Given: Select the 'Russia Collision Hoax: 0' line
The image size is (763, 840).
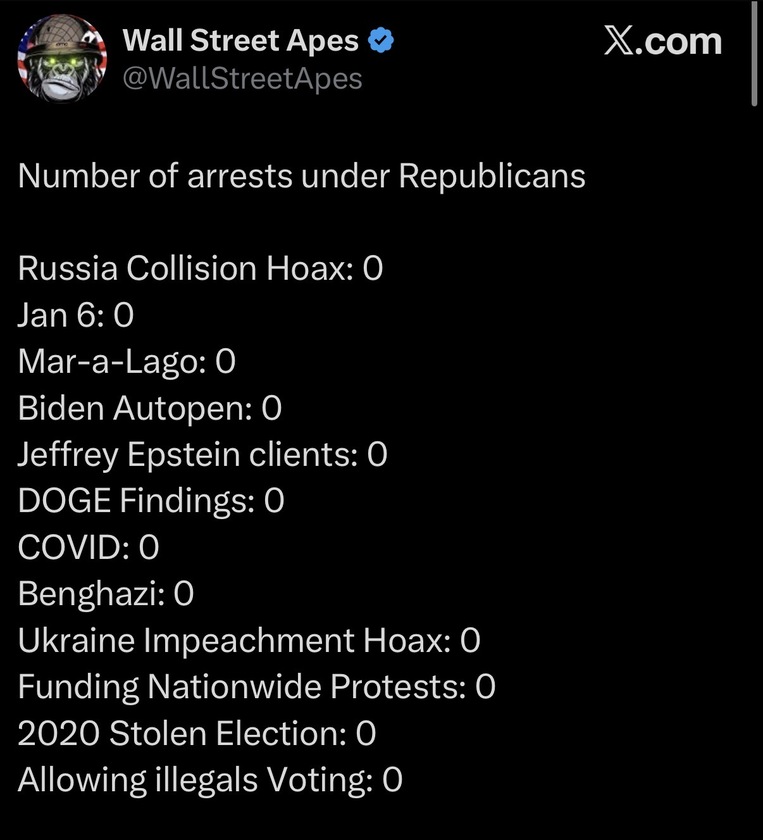Looking at the screenshot, I should tap(201, 269).
